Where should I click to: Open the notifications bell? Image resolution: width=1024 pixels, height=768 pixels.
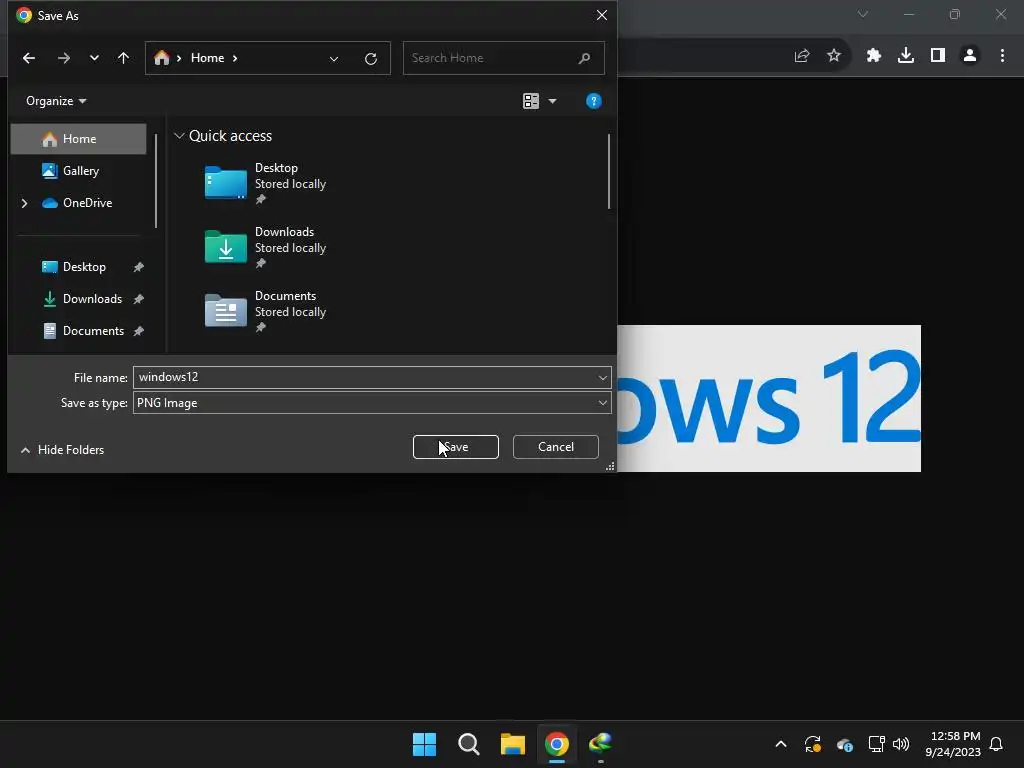pyautogui.click(x=997, y=744)
